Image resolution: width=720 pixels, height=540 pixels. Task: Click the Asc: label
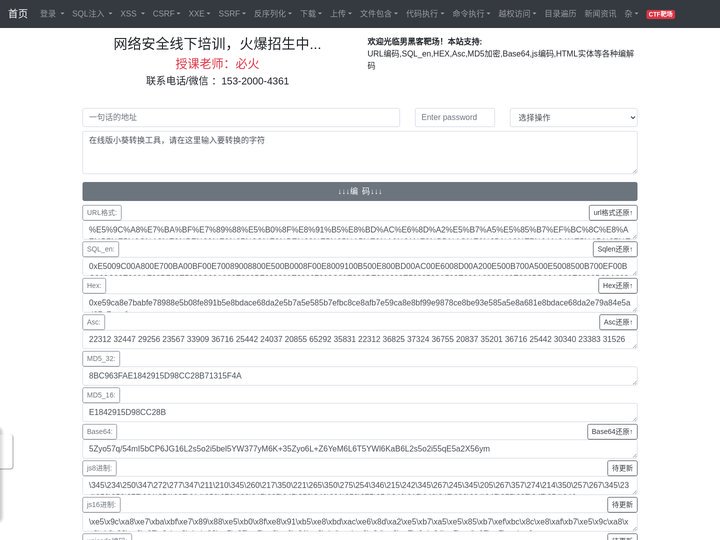point(94,322)
